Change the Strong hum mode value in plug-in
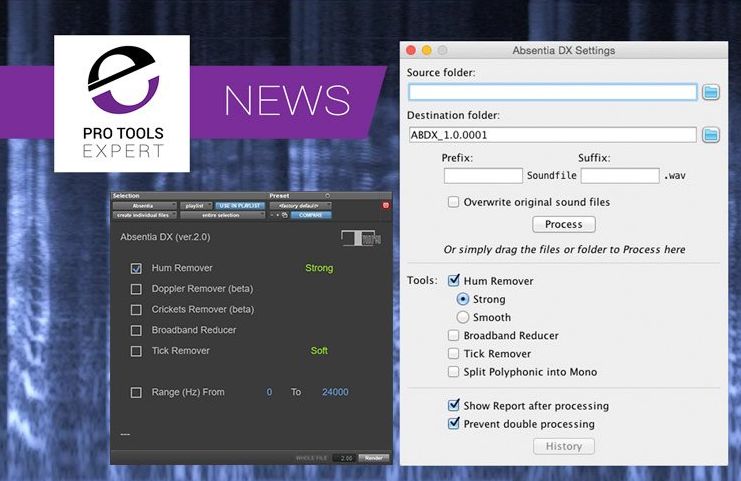The height and width of the screenshot is (481, 741). point(319,268)
